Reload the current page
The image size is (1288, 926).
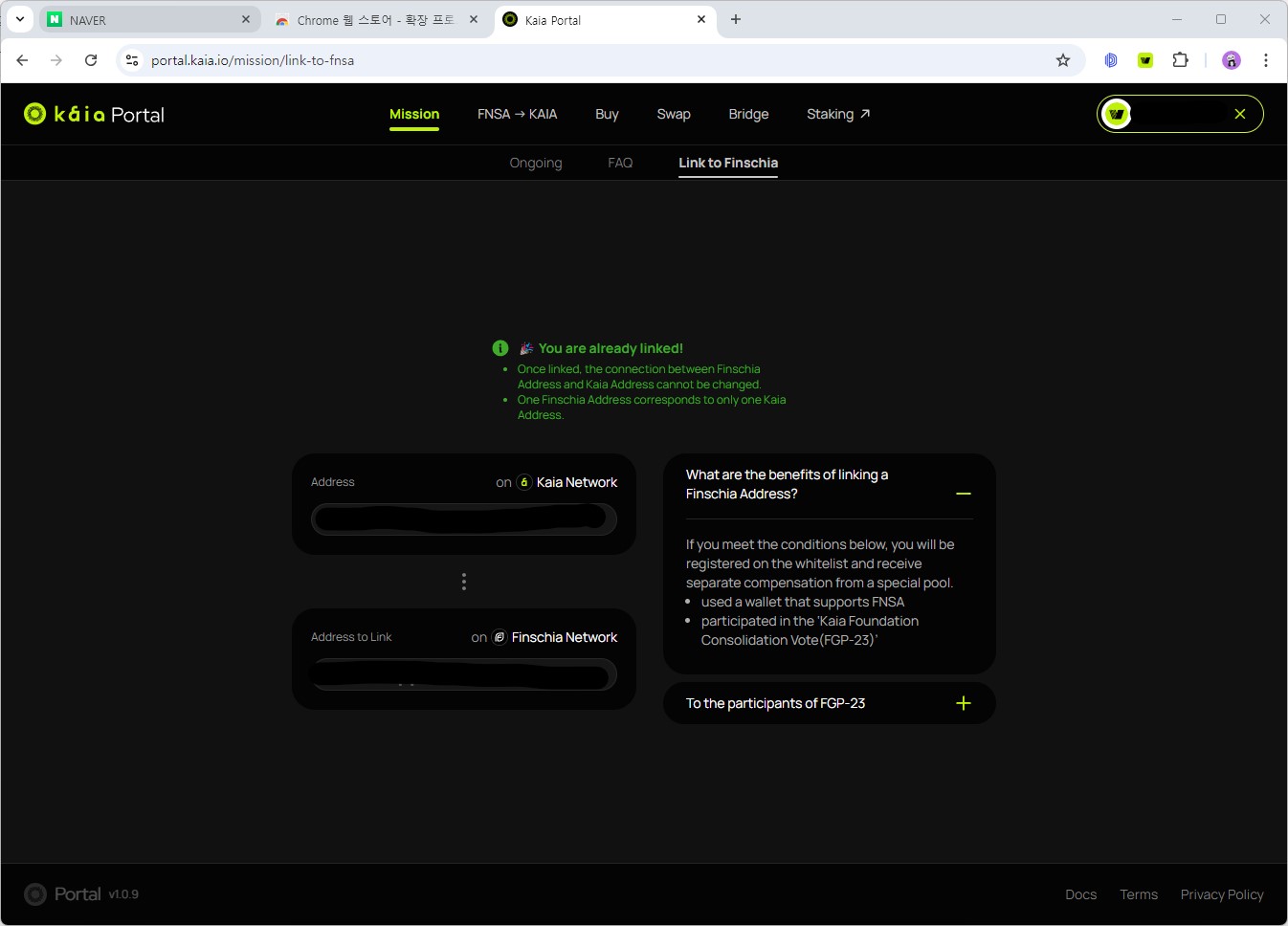pos(91,60)
